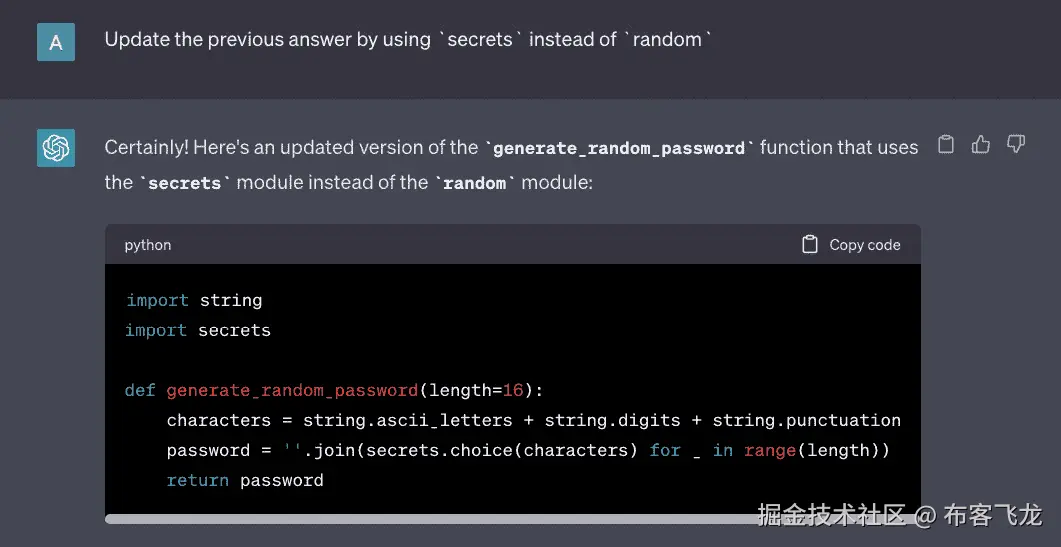Click the 'import secrets' code line
Viewport: 1061px width, 547px height.
coord(198,330)
